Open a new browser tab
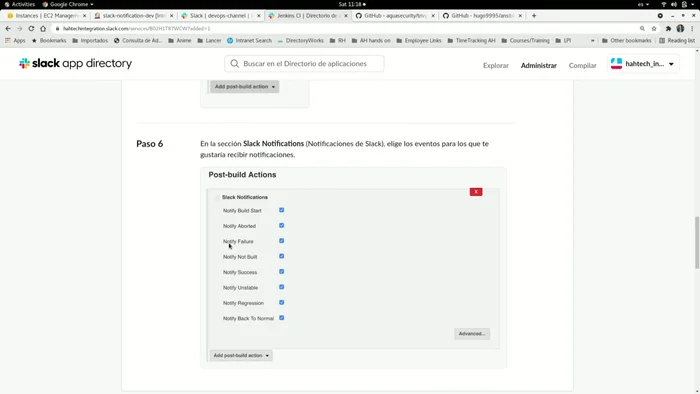 click(534, 16)
